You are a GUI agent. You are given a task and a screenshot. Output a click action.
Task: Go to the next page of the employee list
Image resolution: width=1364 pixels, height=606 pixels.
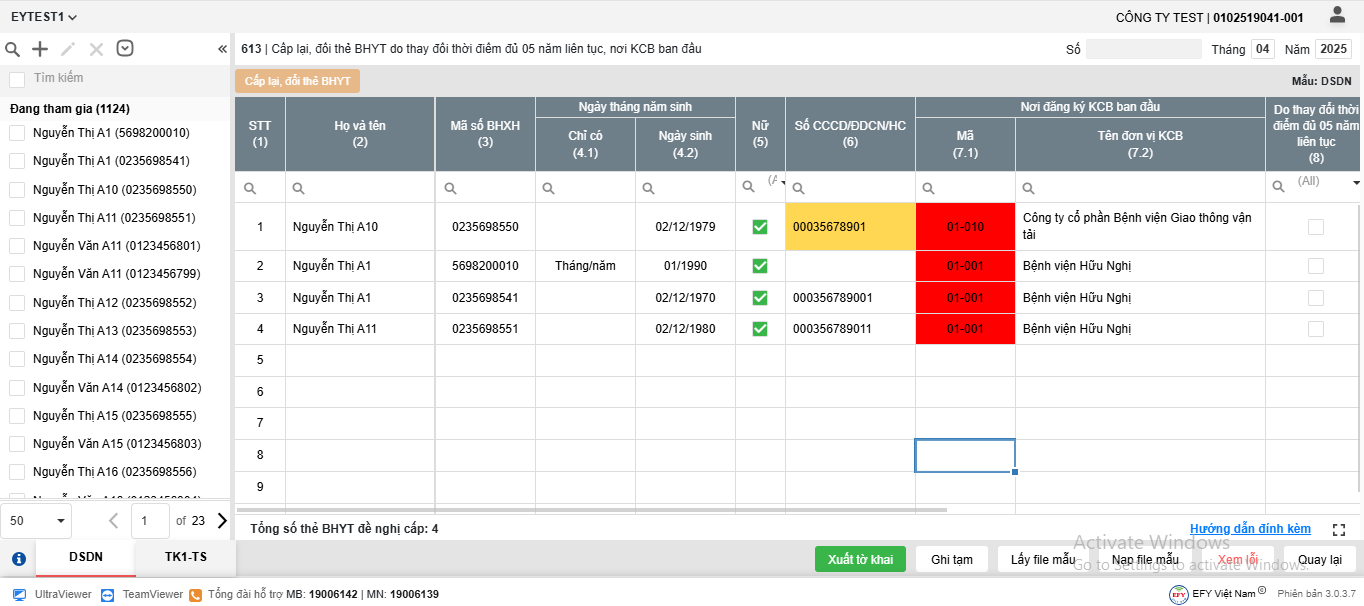221,520
